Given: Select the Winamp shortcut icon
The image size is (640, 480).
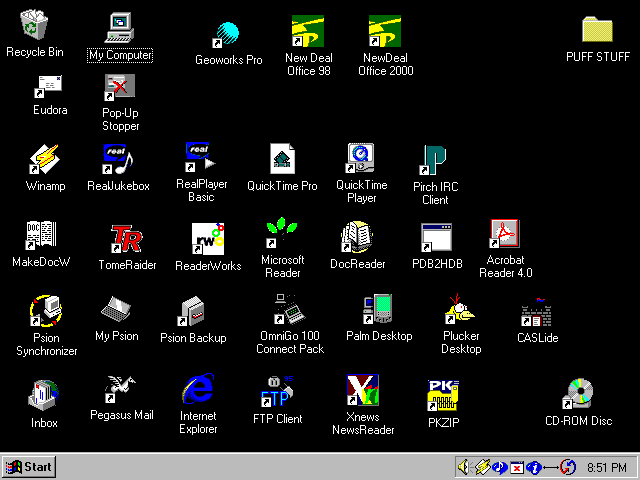Looking at the screenshot, I should (43, 160).
